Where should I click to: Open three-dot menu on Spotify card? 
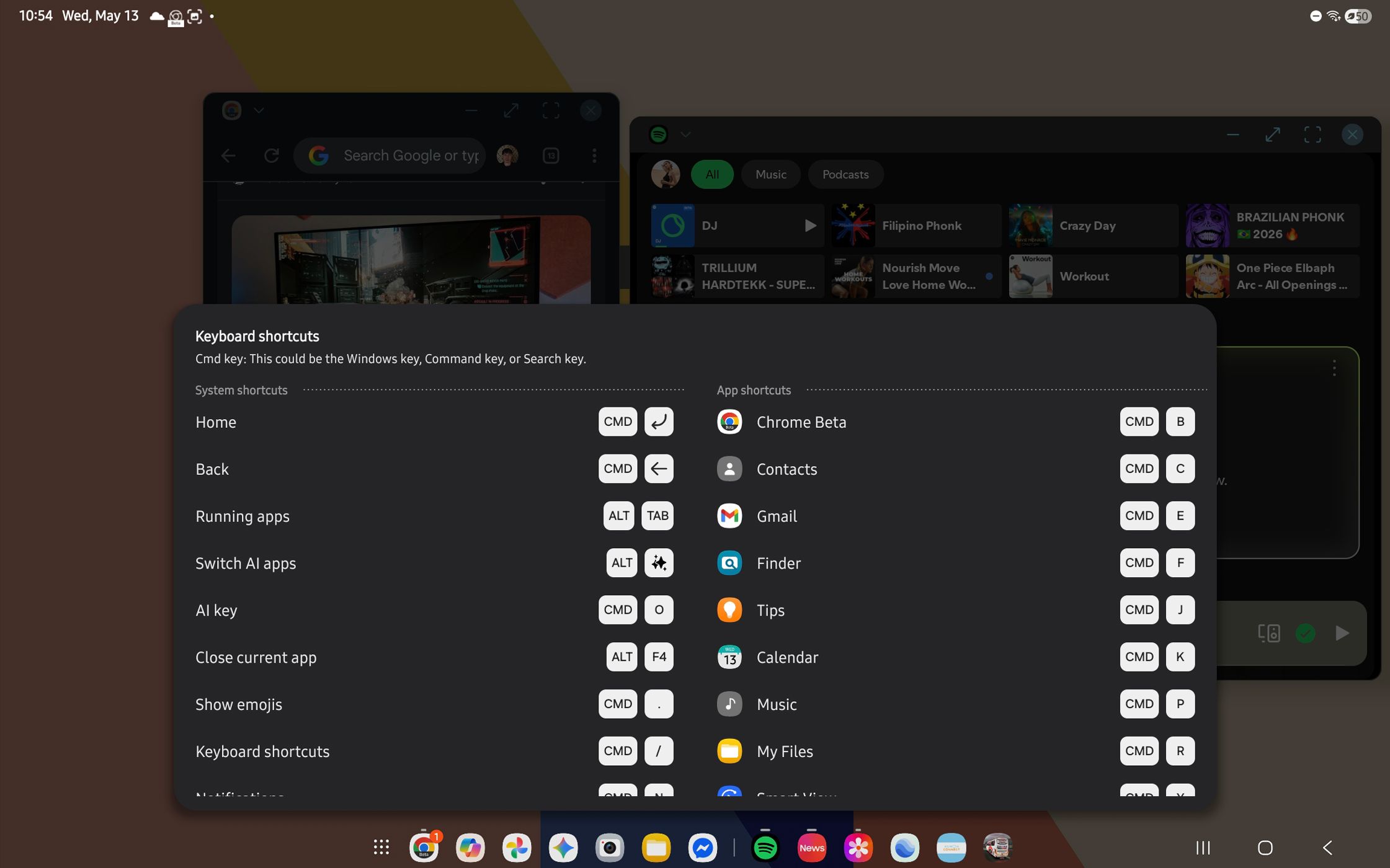click(1334, 368)
